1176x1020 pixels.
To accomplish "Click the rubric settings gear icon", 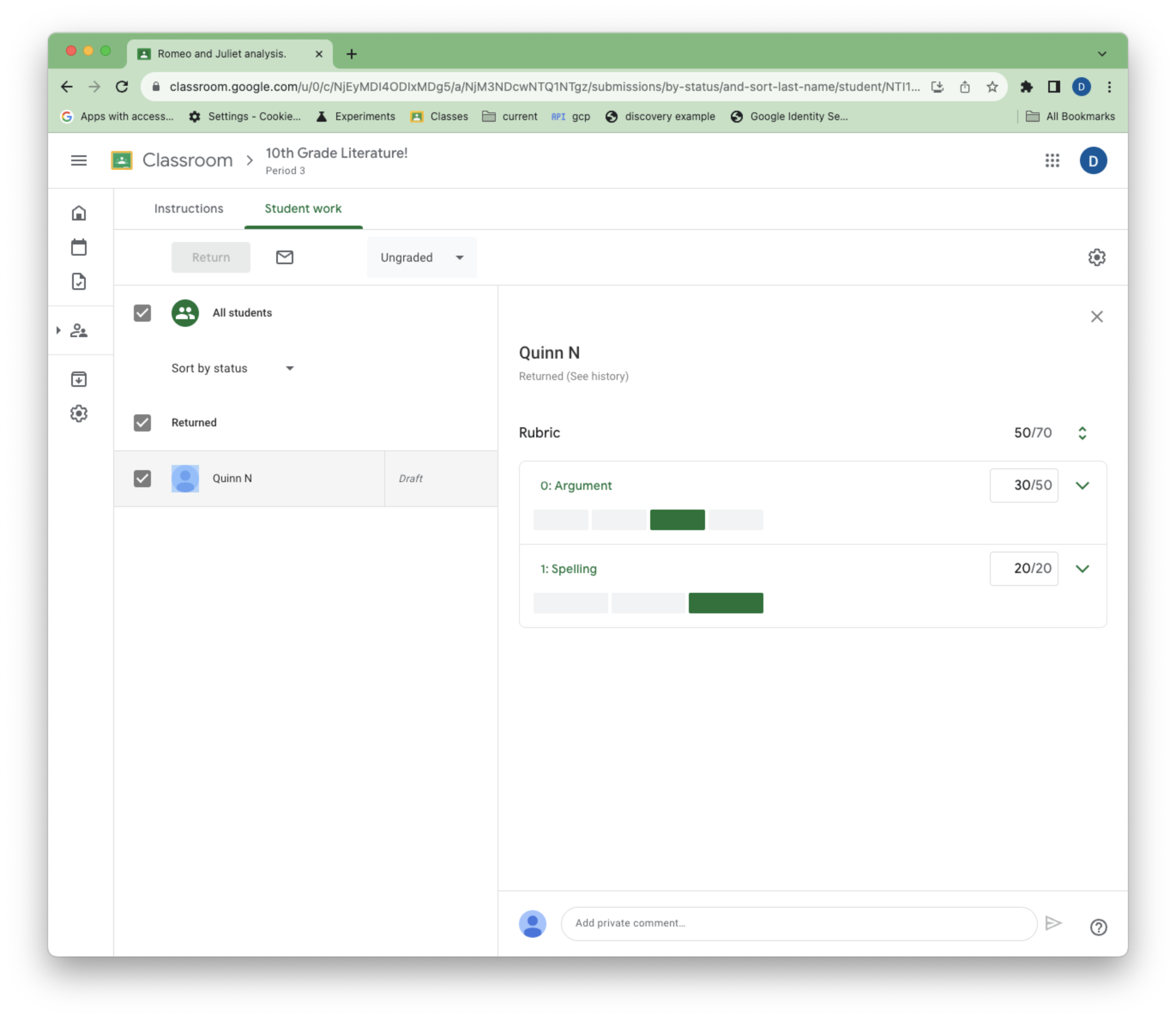I will click(x=1097, y=257).
